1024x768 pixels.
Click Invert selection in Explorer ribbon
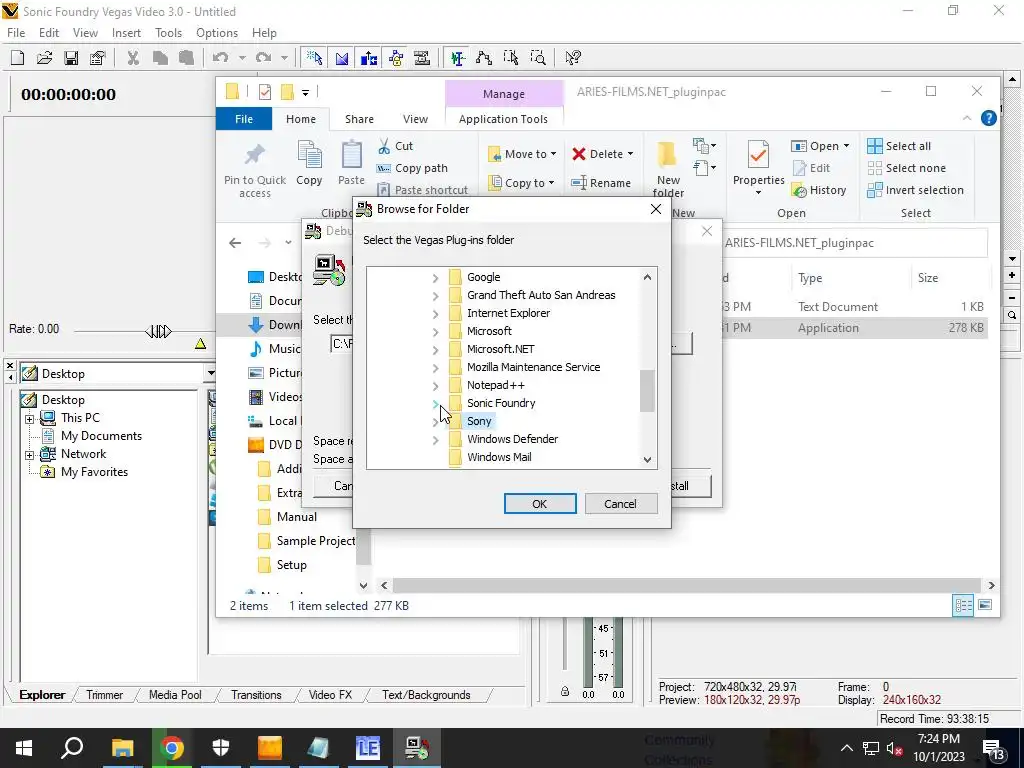pos(915,190)
